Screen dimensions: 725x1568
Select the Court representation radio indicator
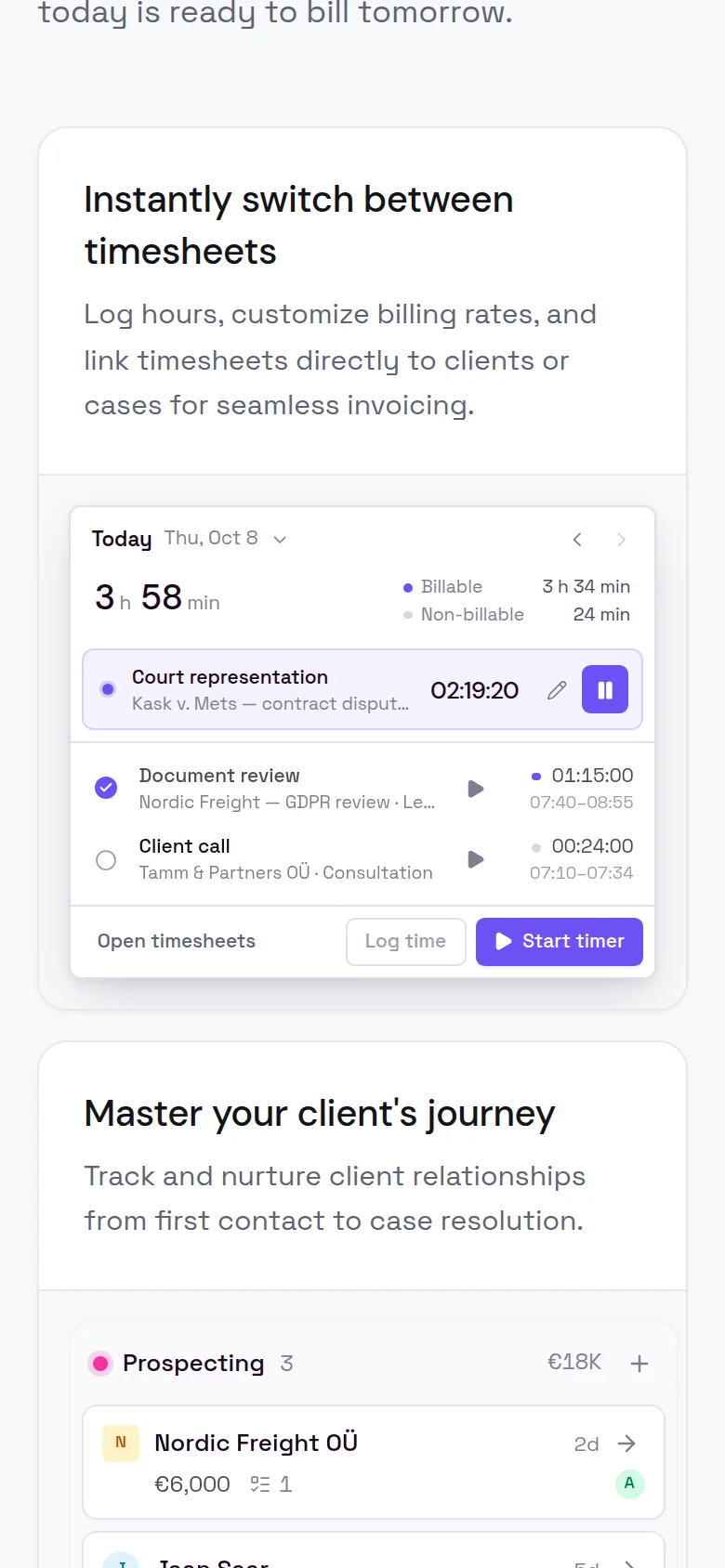108,689
